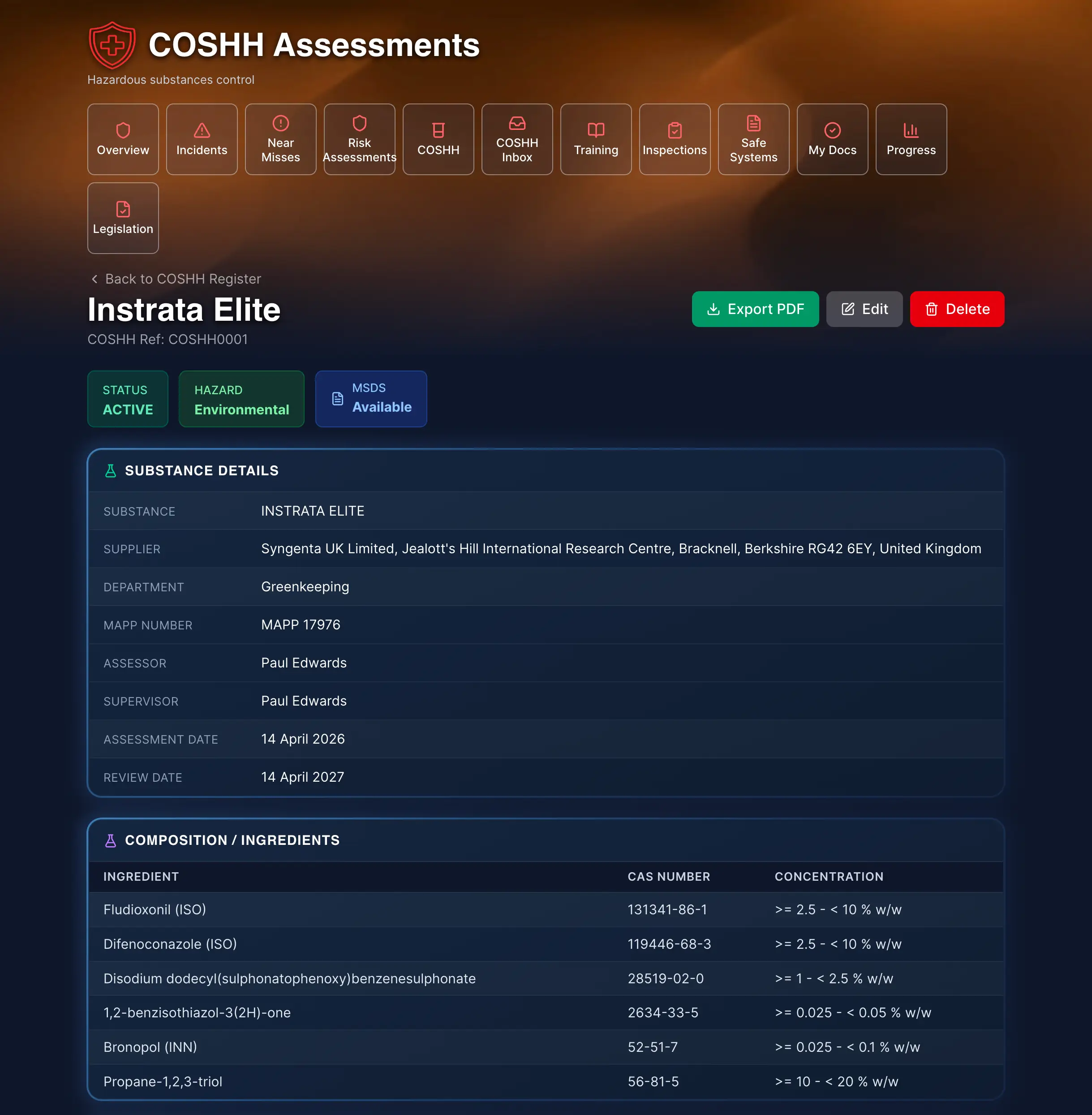Click the Substance Details heading
Viewport: 1092px width, 1115px height.
[x=202, y=471]
